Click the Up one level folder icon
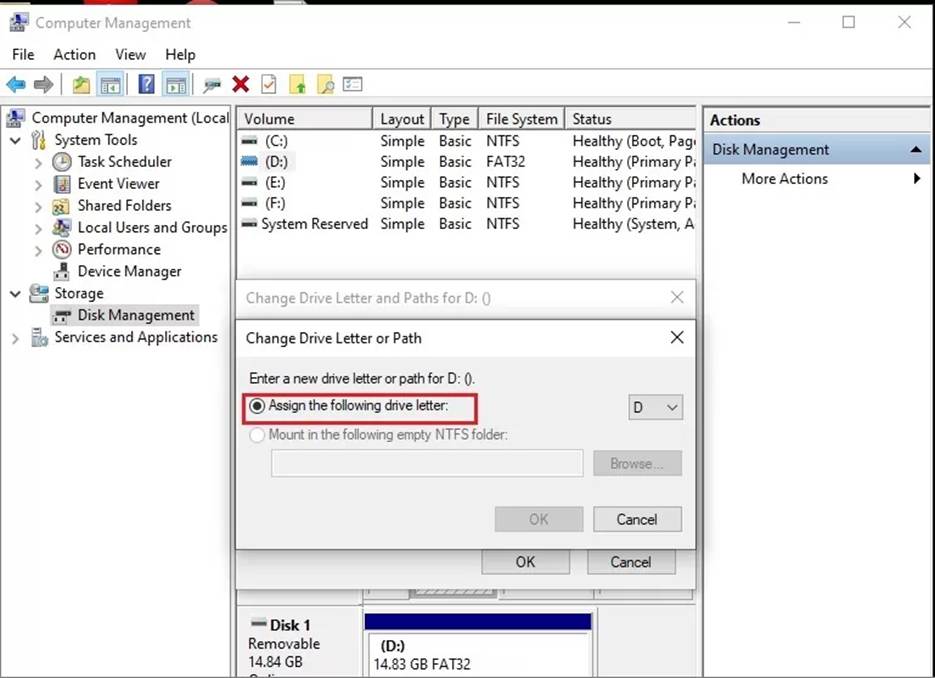 tap(81, 85)
